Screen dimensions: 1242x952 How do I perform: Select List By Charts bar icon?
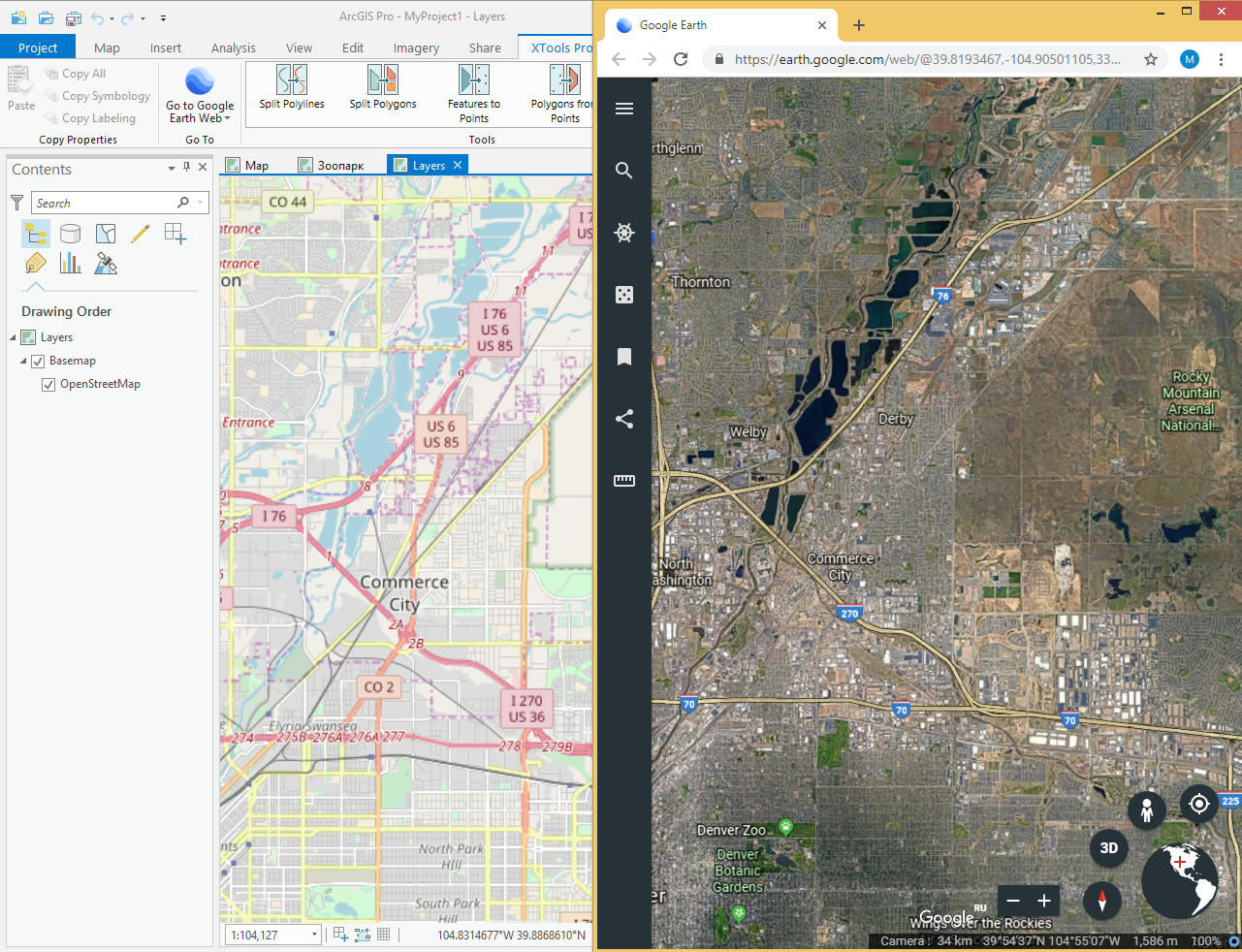(x=71, y=264)
